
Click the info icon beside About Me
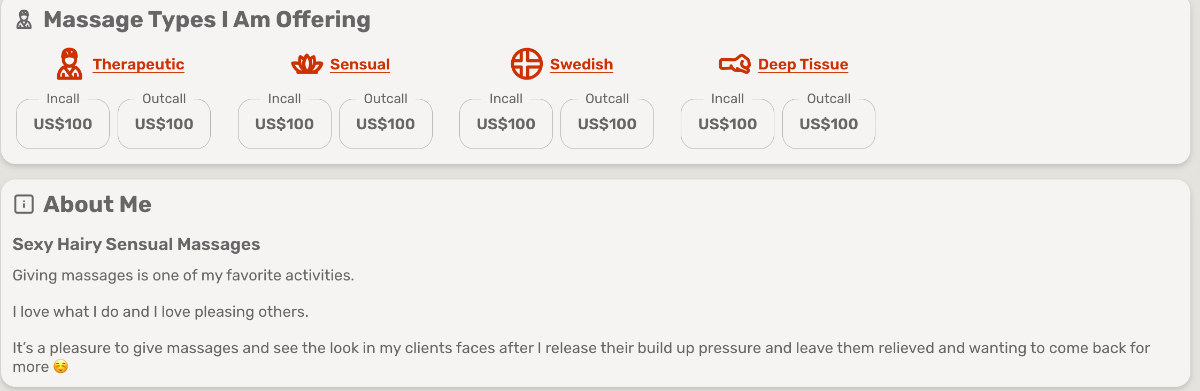[24, 205]
